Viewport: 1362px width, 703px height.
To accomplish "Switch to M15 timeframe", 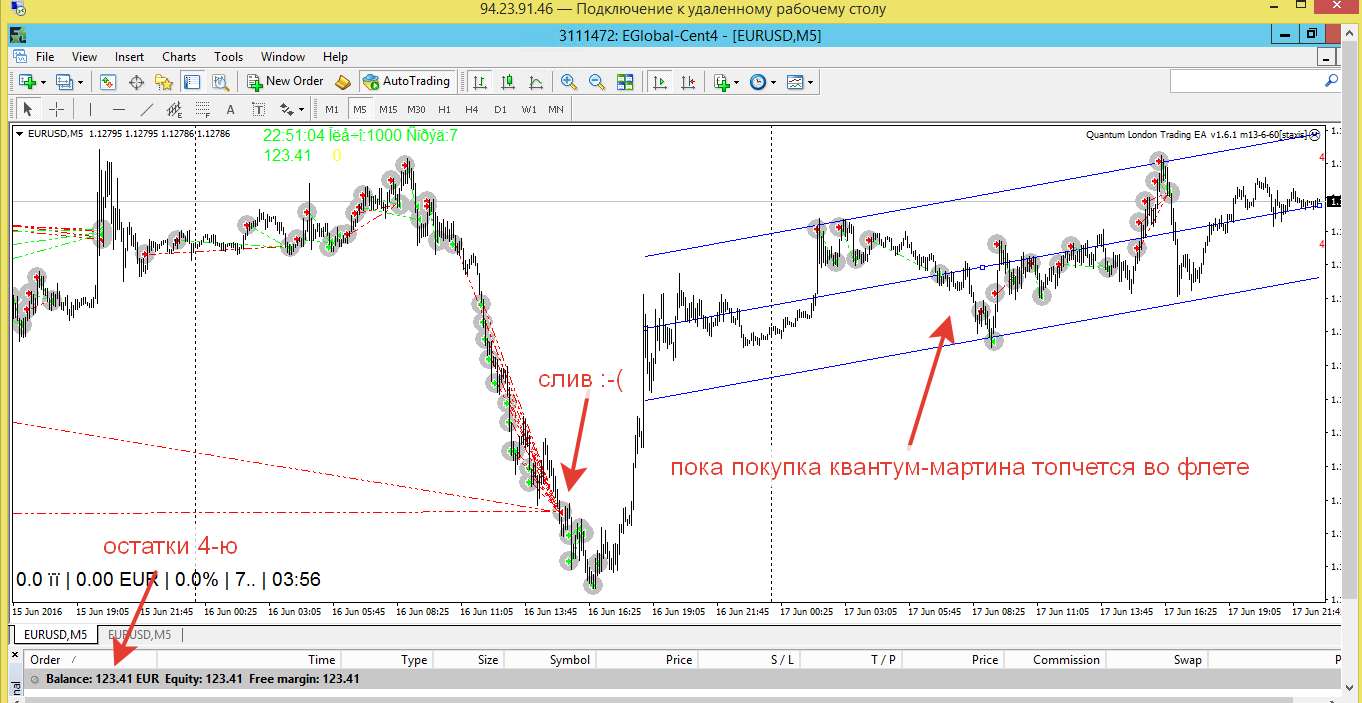I will (388, 109).
